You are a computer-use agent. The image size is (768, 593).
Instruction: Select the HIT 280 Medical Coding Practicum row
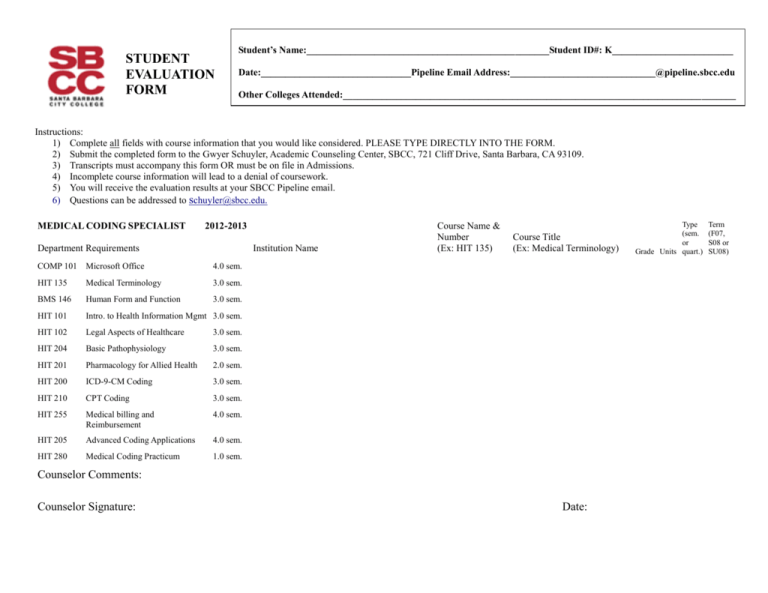[140, 456]
